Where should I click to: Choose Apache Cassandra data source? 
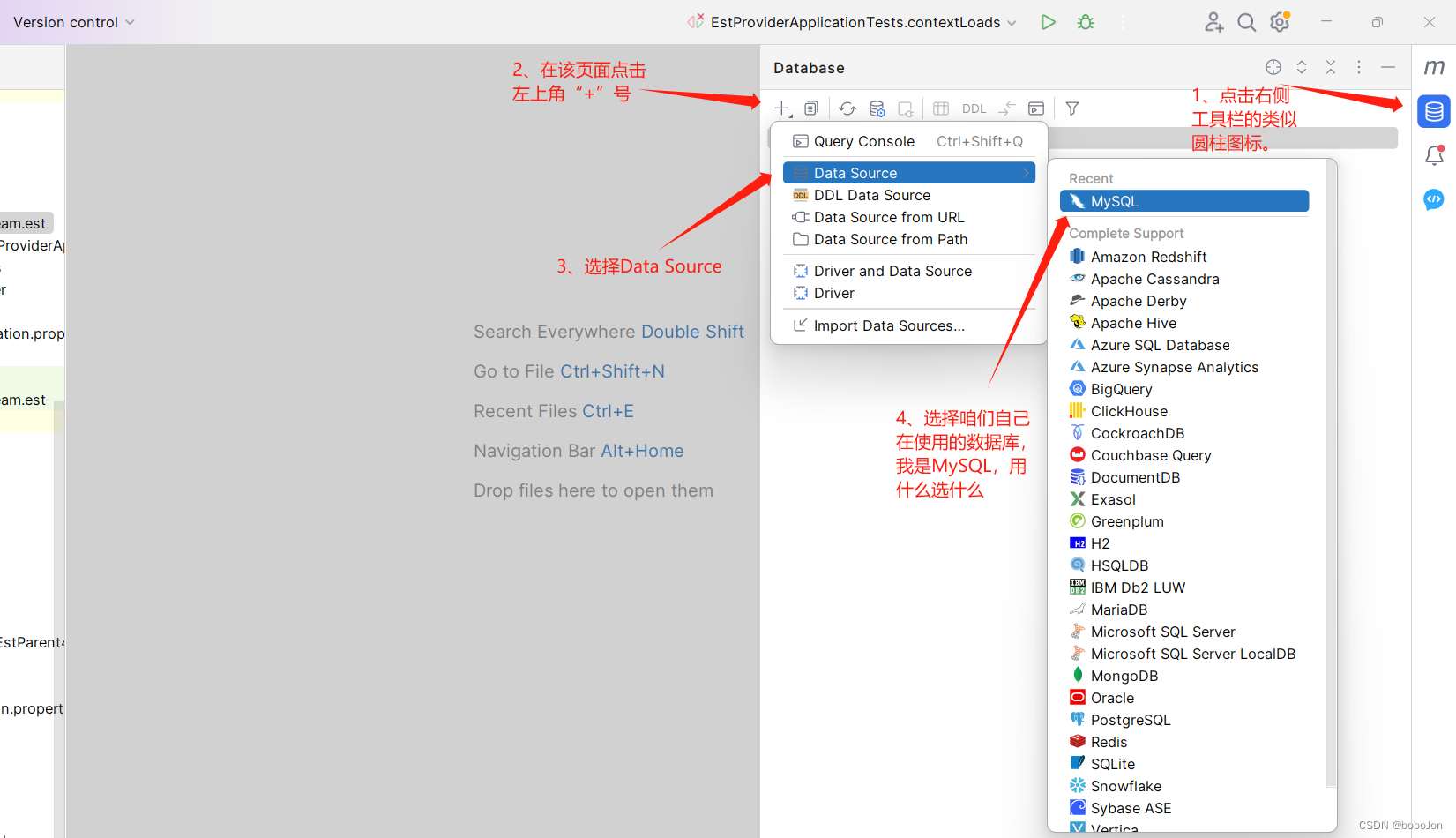click(1184, 279)
